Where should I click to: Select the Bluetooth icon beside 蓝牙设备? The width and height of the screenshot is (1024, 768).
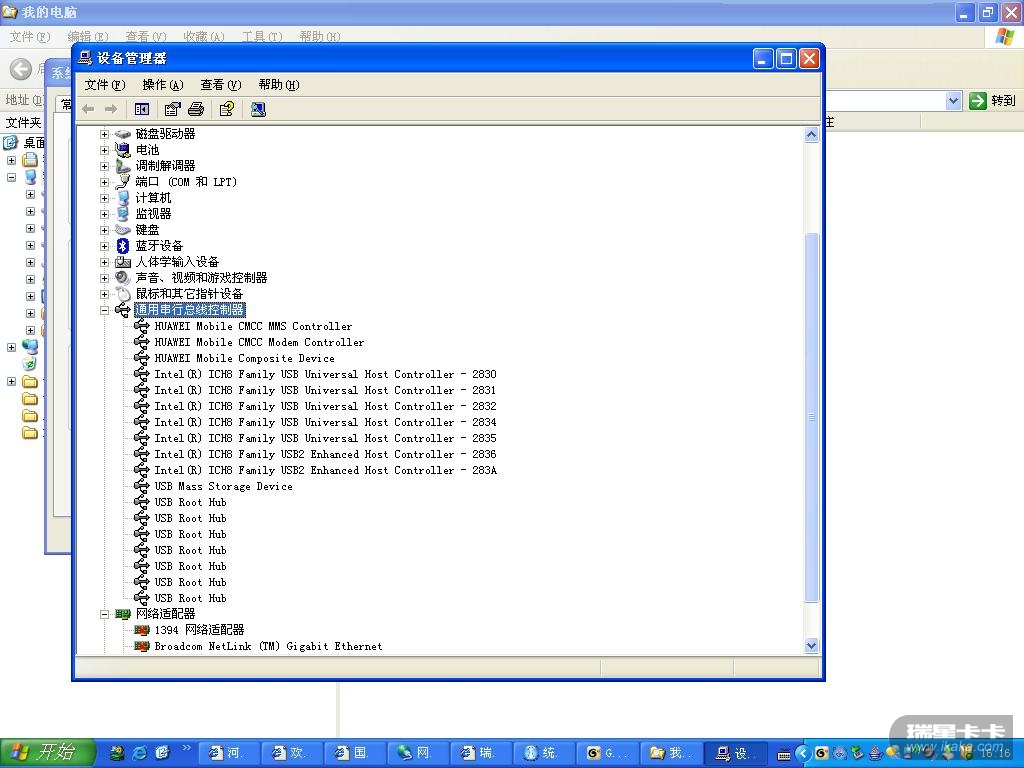pyautogui.click(x=123, y=246)
